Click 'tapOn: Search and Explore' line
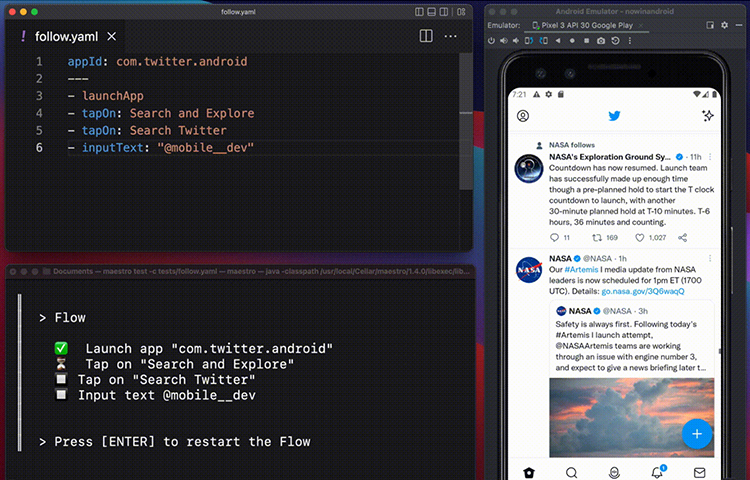The image size is (750, 480). click(161, 113)
